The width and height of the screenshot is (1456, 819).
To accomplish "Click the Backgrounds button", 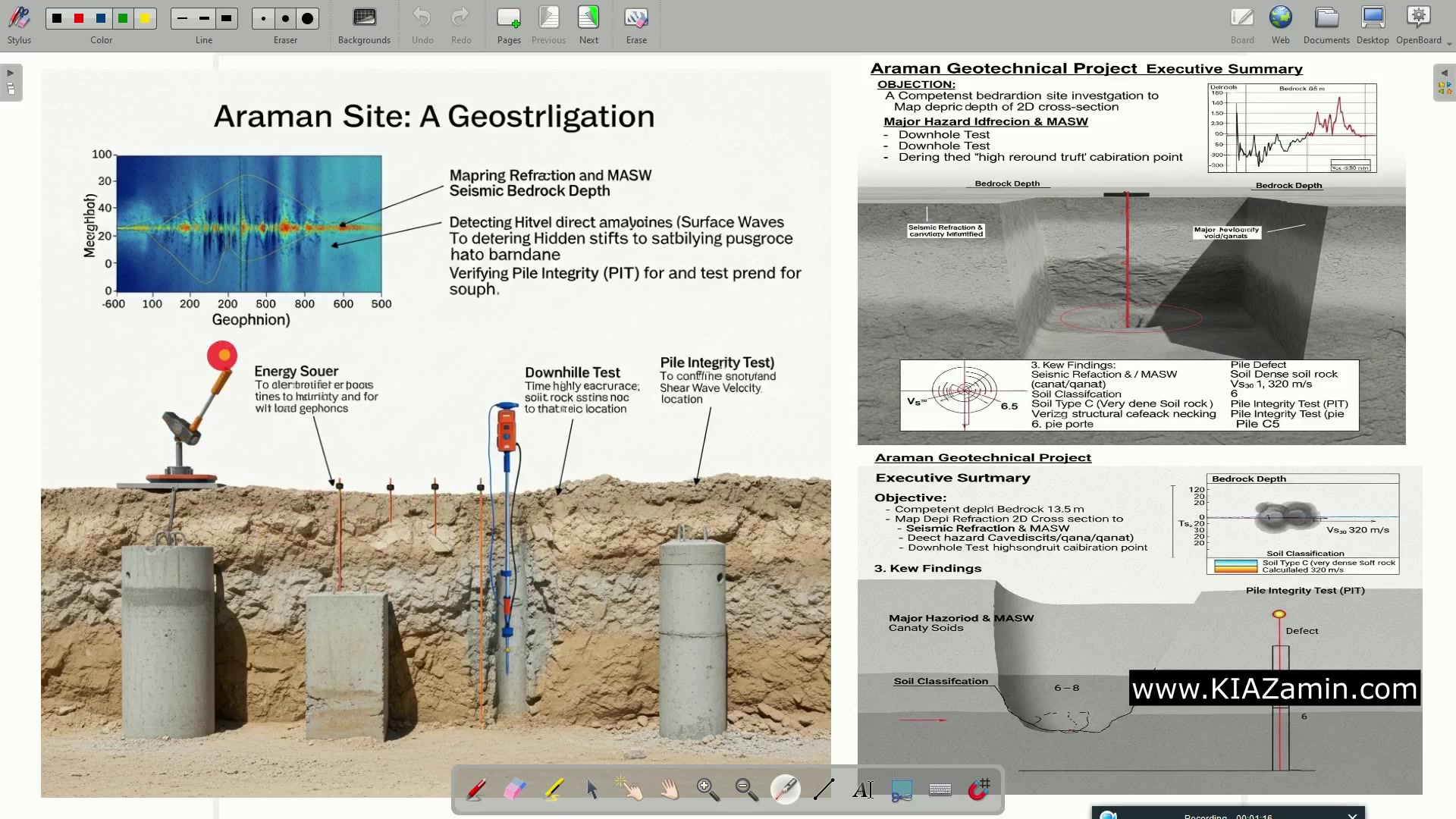I will 364,24.
